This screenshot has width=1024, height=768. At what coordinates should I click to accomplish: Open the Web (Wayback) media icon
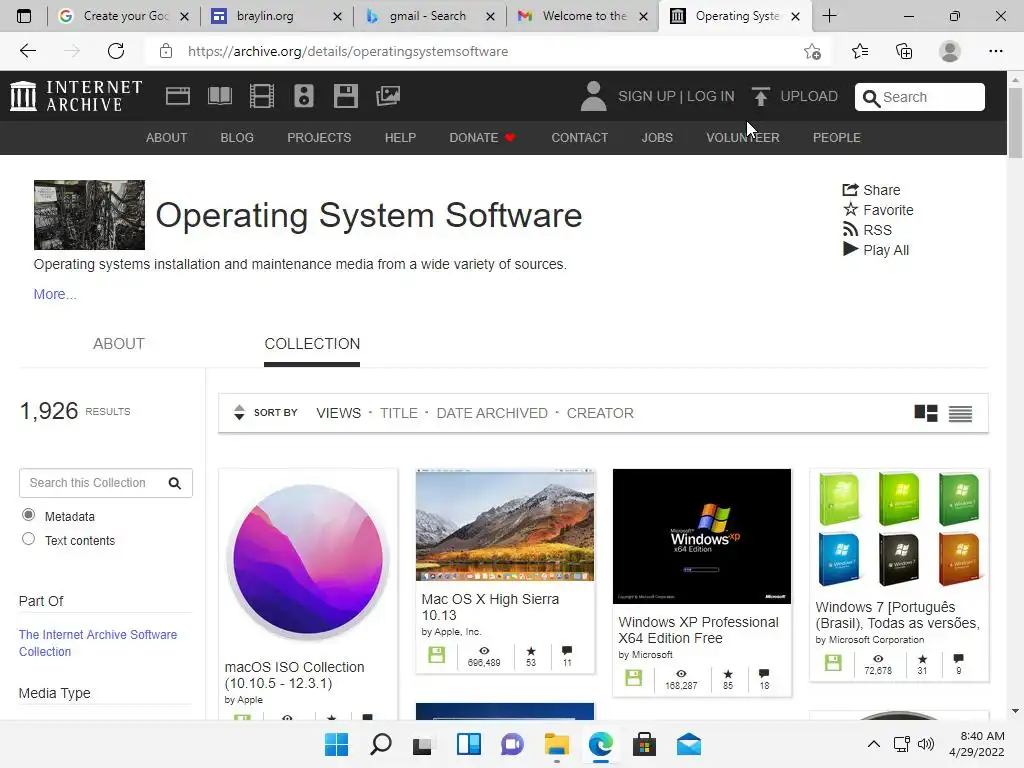178,96
